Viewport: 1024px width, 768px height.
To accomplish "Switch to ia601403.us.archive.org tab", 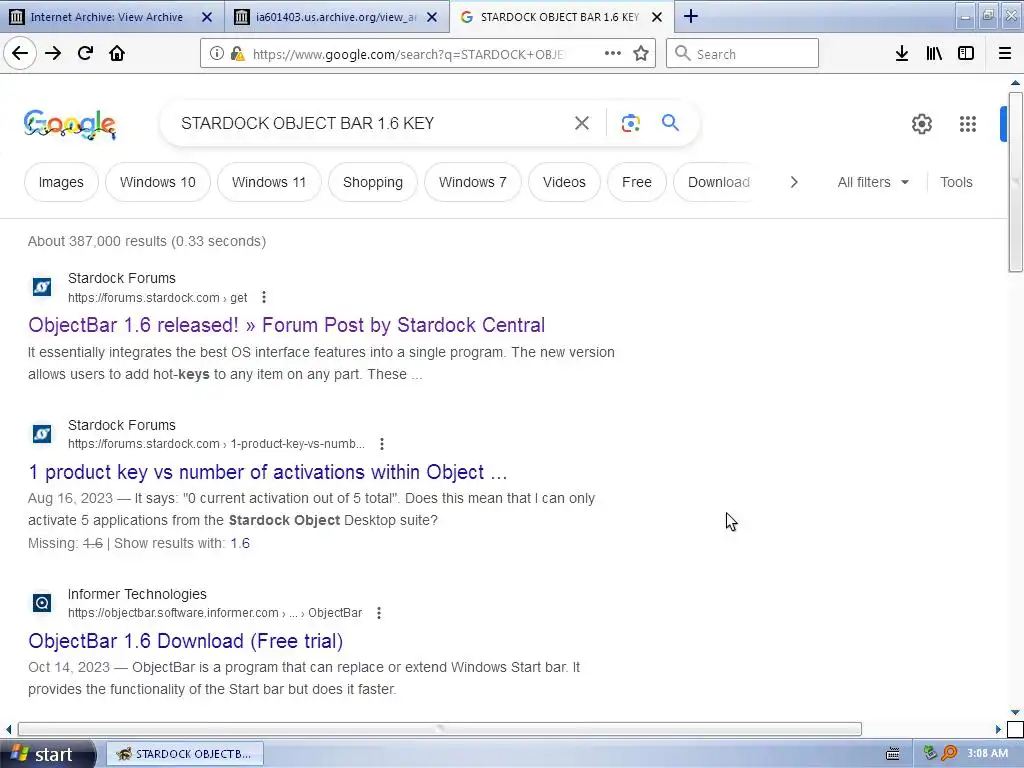I will (335, 17).
